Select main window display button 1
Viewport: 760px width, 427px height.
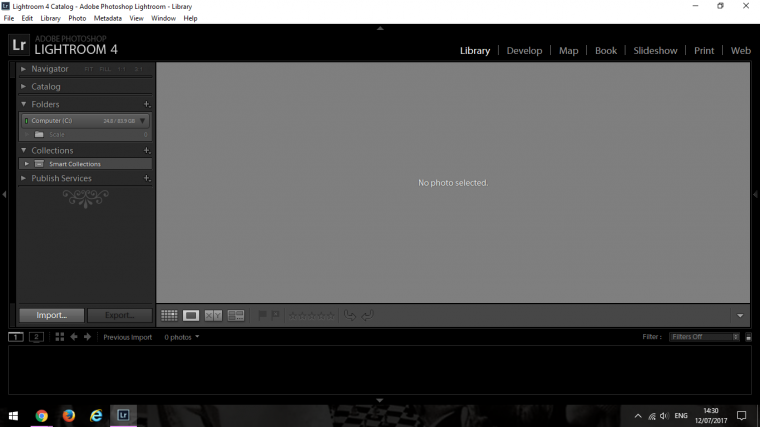16,337
